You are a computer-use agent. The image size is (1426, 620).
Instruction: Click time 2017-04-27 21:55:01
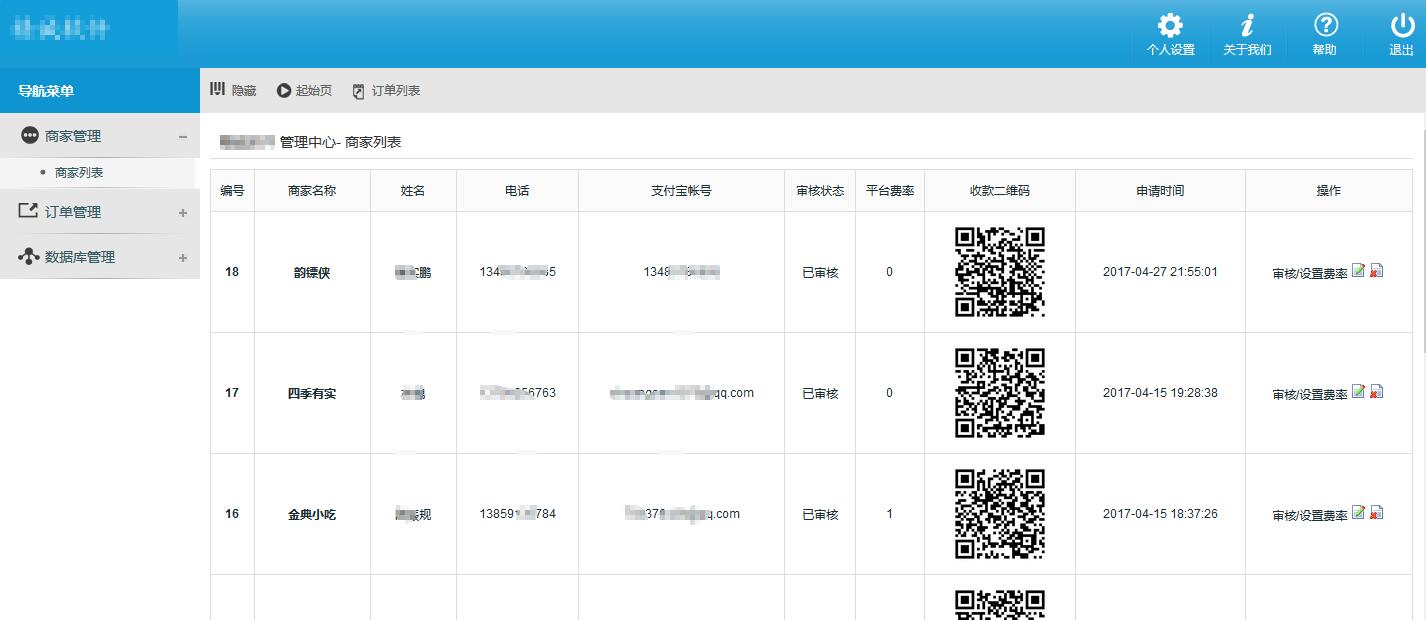point(1160,272)
